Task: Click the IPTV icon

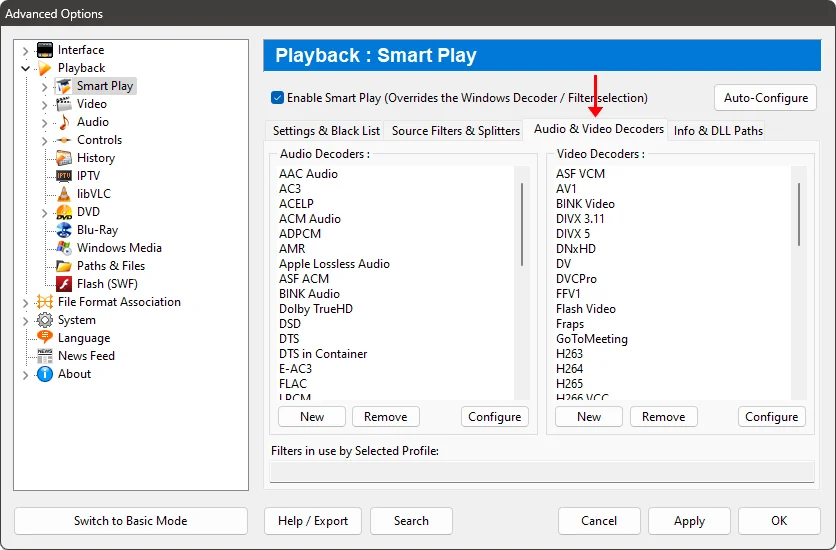Action: click(64, 176)
